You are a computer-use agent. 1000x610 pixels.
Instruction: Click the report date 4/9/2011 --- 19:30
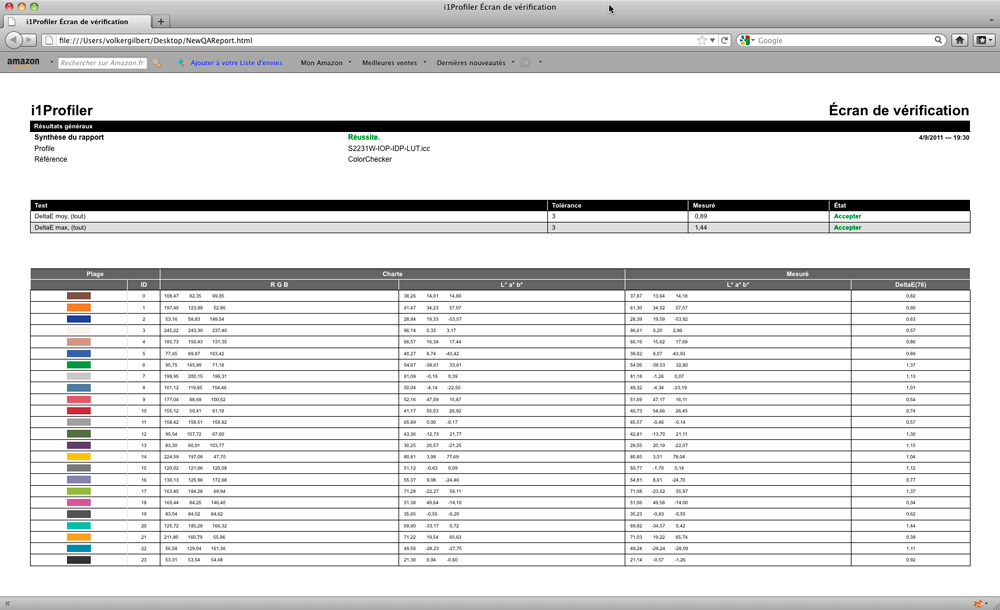[944, 137]
